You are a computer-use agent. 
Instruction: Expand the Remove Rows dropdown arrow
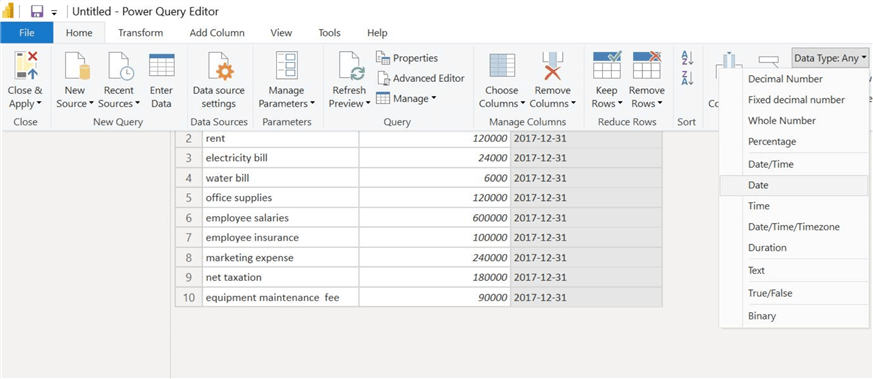(x=659, y=104)
